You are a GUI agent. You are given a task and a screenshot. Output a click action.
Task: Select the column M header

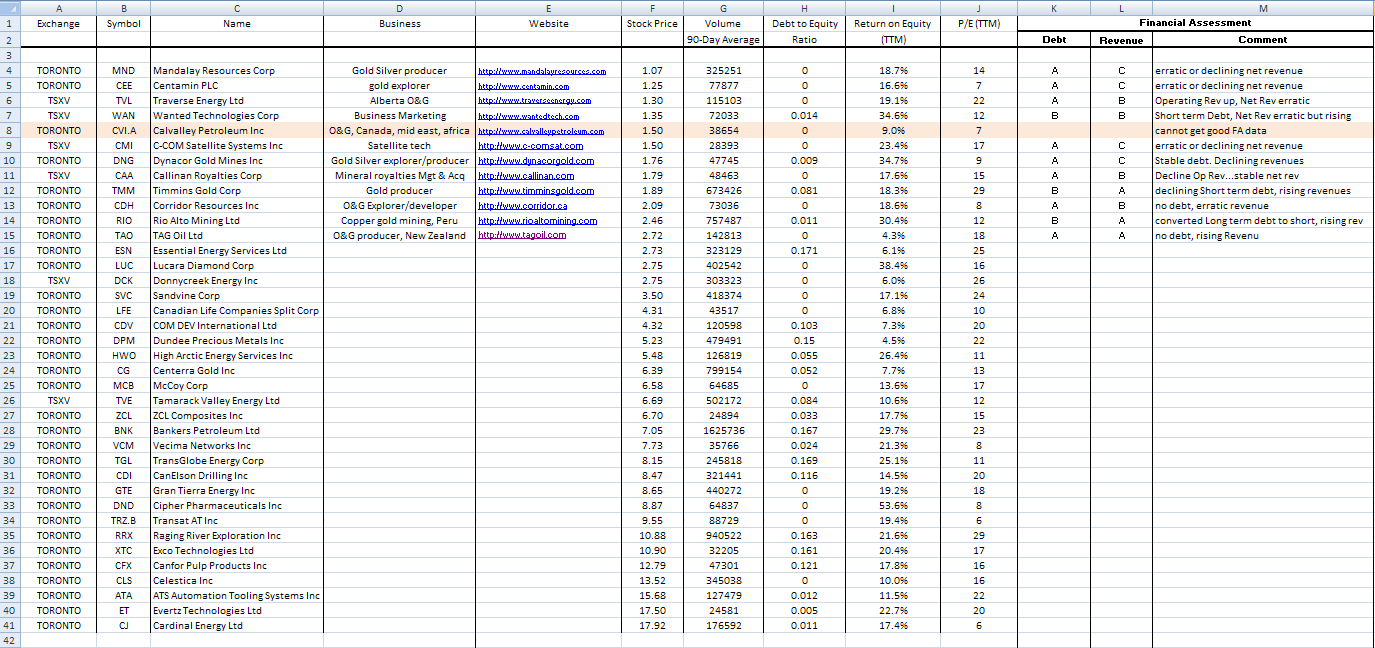1263,7
